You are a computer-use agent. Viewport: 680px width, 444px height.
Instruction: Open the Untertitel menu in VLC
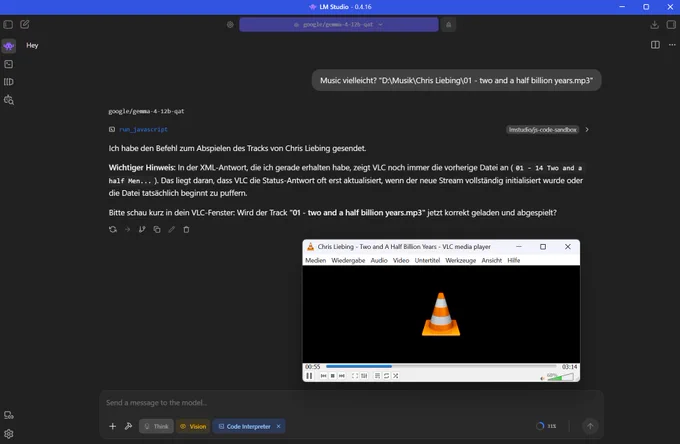click(x=427, y=260)
